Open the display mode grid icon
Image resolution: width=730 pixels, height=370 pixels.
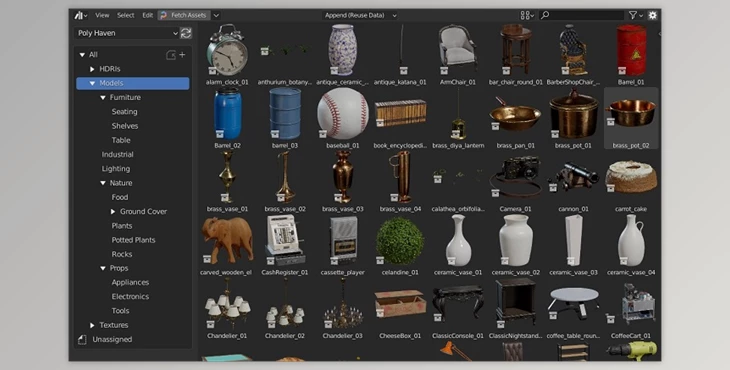click(527, 15)
